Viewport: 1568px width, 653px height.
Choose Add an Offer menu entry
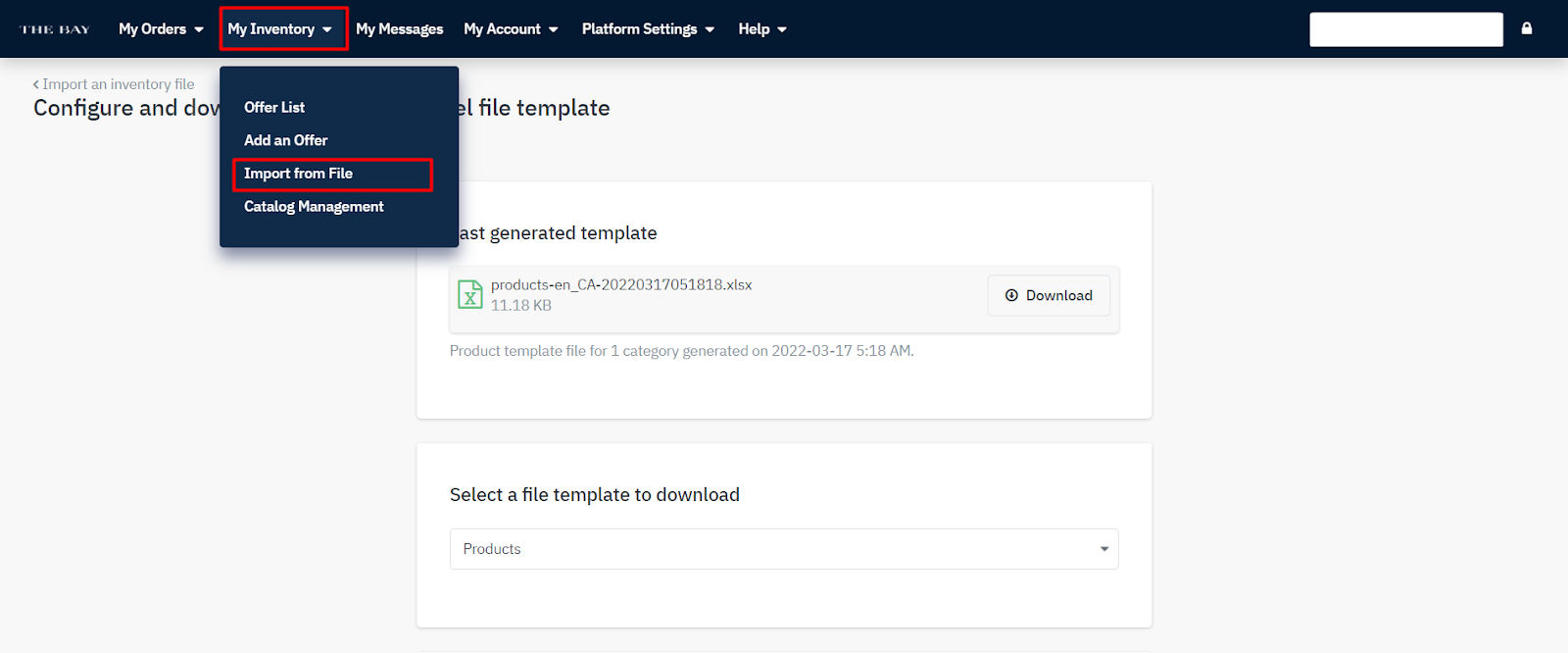click(x=286, y=140)
